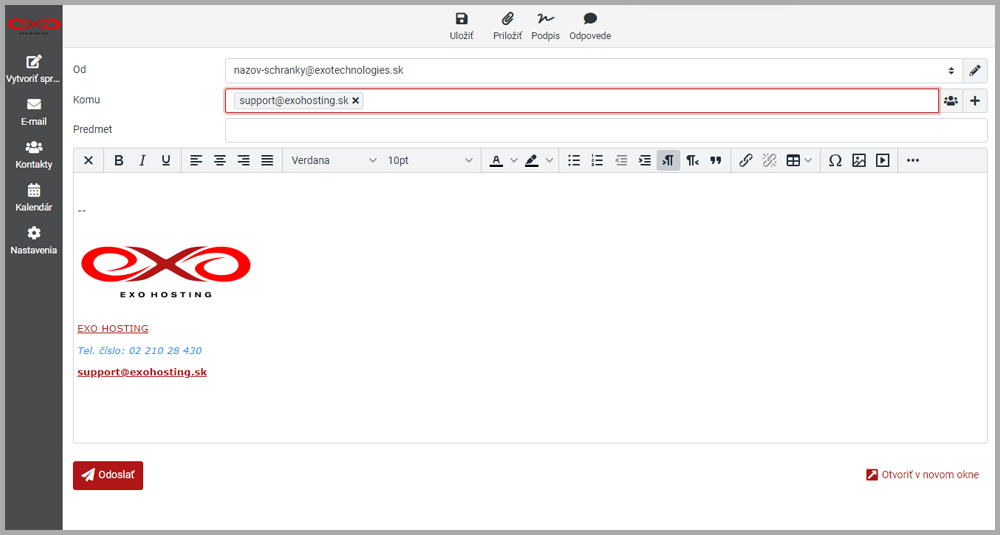Image resolution: width=1000 pixels, height=535 pixels.
Task: Open Kalendár from the sidebar
Action: tap(34, 197)
